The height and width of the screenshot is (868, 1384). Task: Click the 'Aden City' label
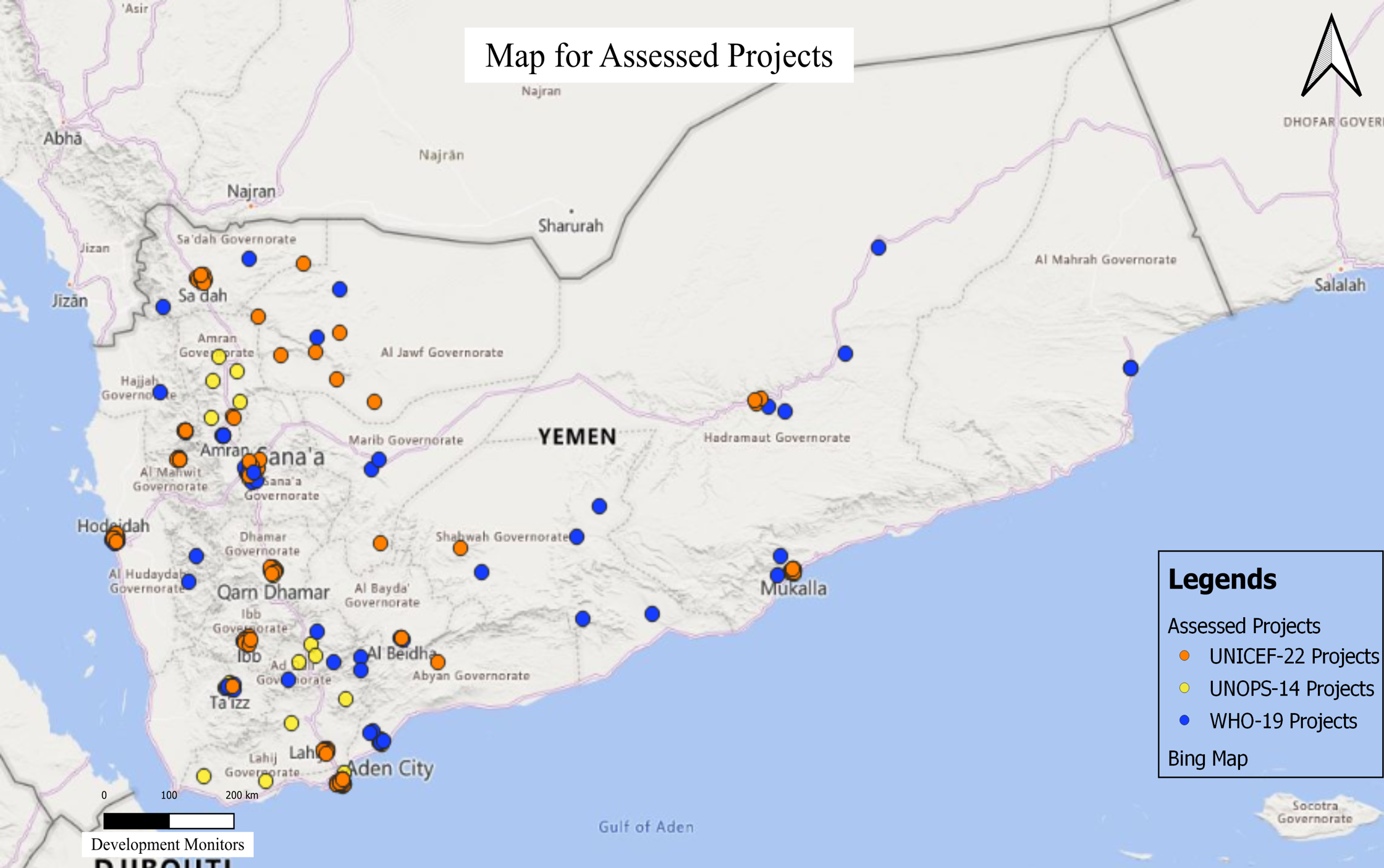click(x=390, y=768)
